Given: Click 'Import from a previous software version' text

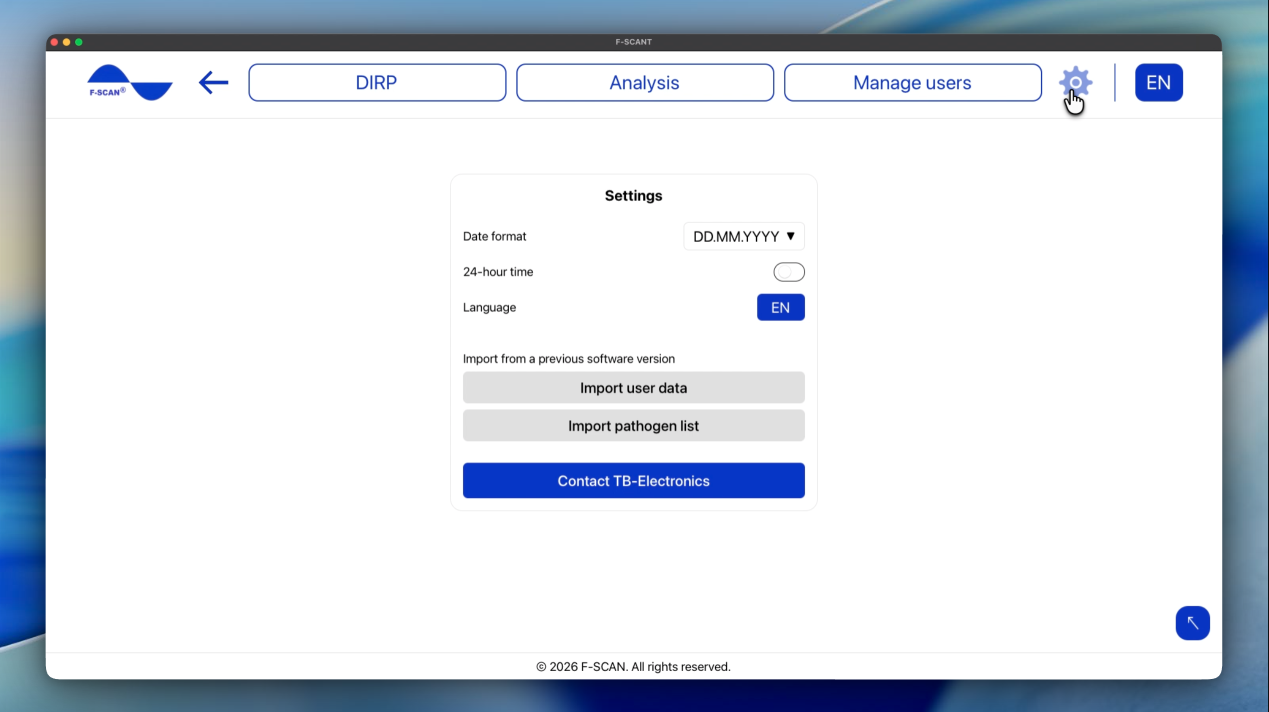Looking at the screenshot, I should tap(569, 359).
